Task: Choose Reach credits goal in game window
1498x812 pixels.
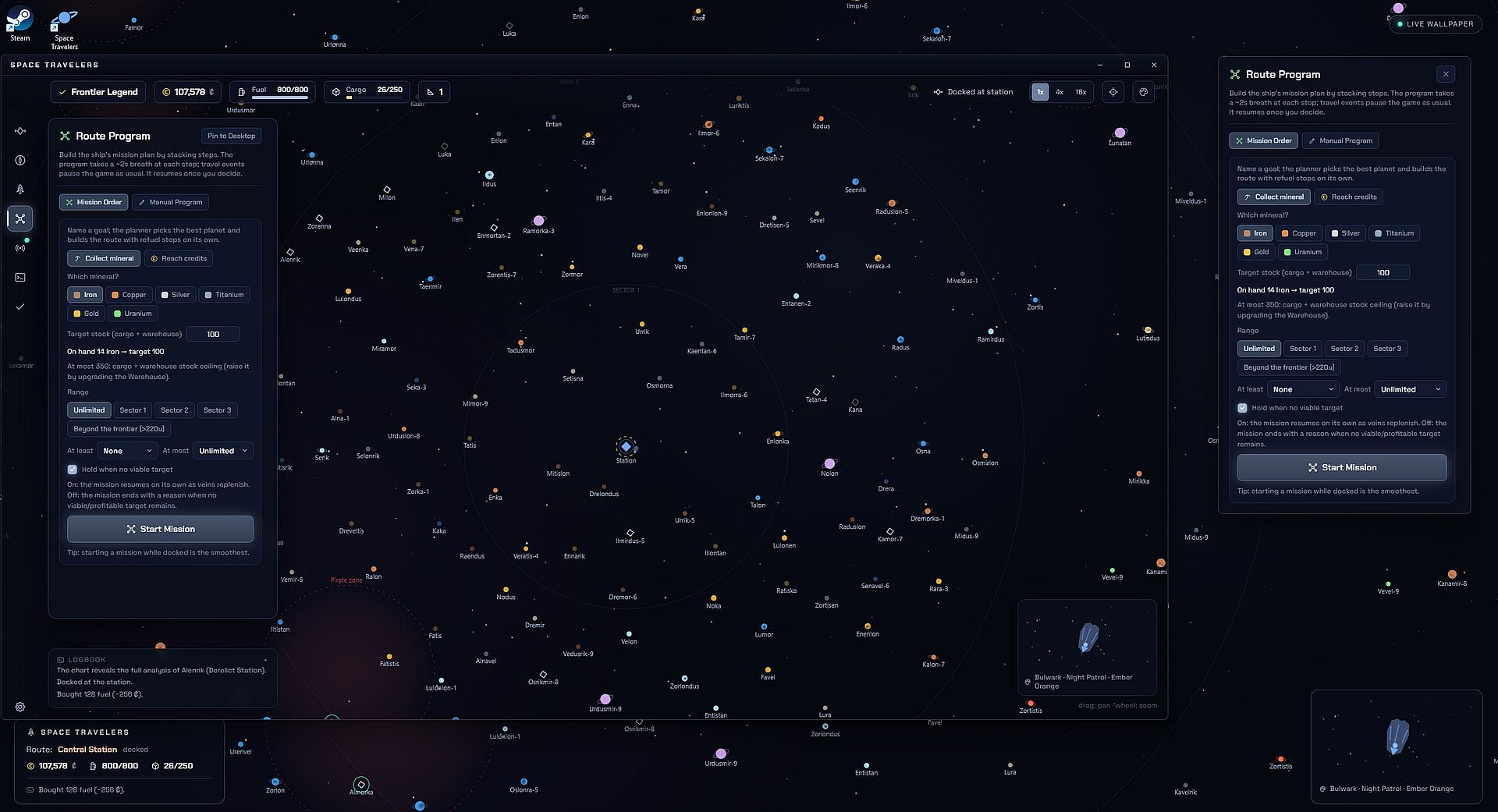Action: coord(179,258)
